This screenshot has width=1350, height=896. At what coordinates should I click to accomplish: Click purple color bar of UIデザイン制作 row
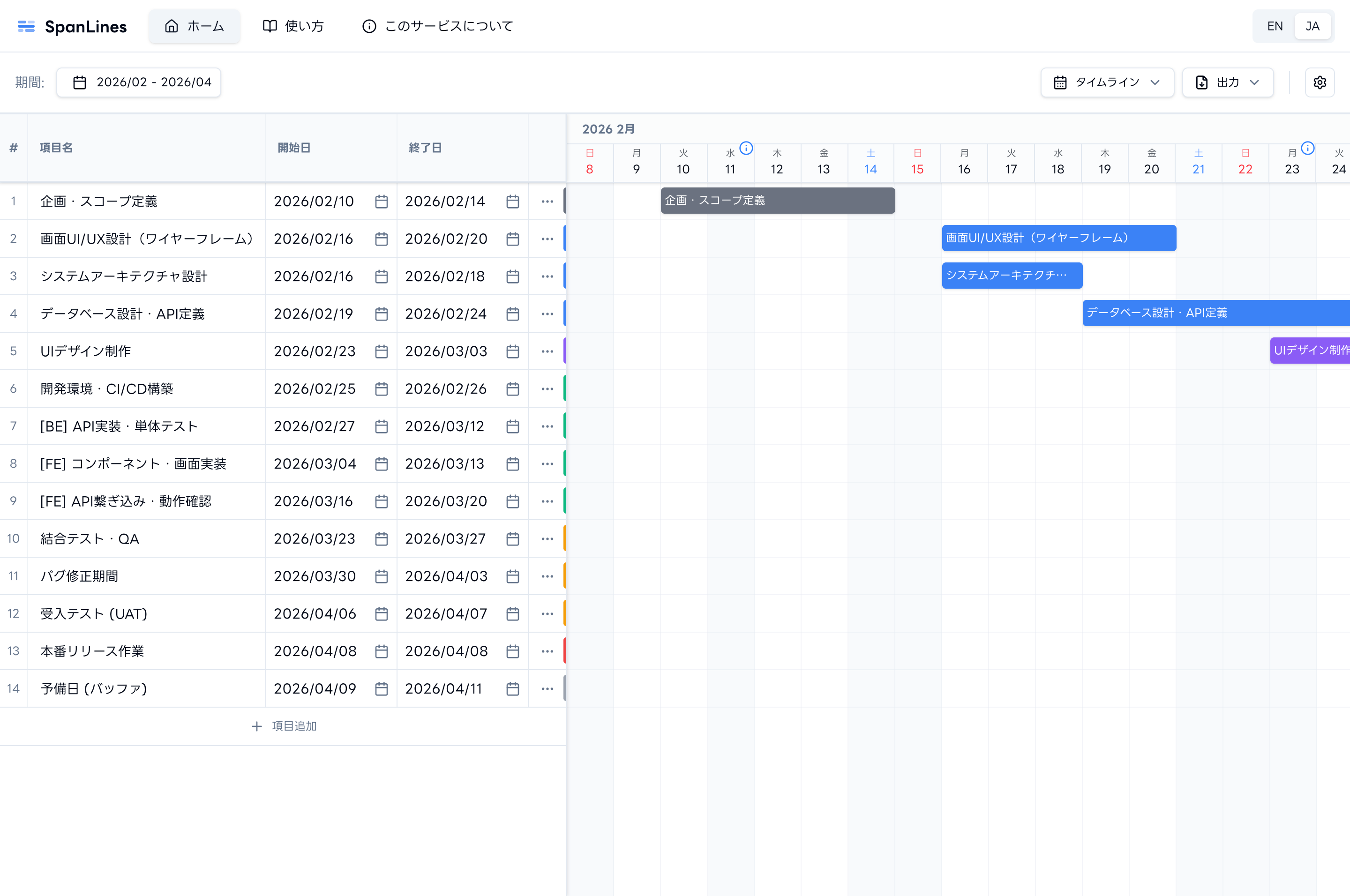565,351
